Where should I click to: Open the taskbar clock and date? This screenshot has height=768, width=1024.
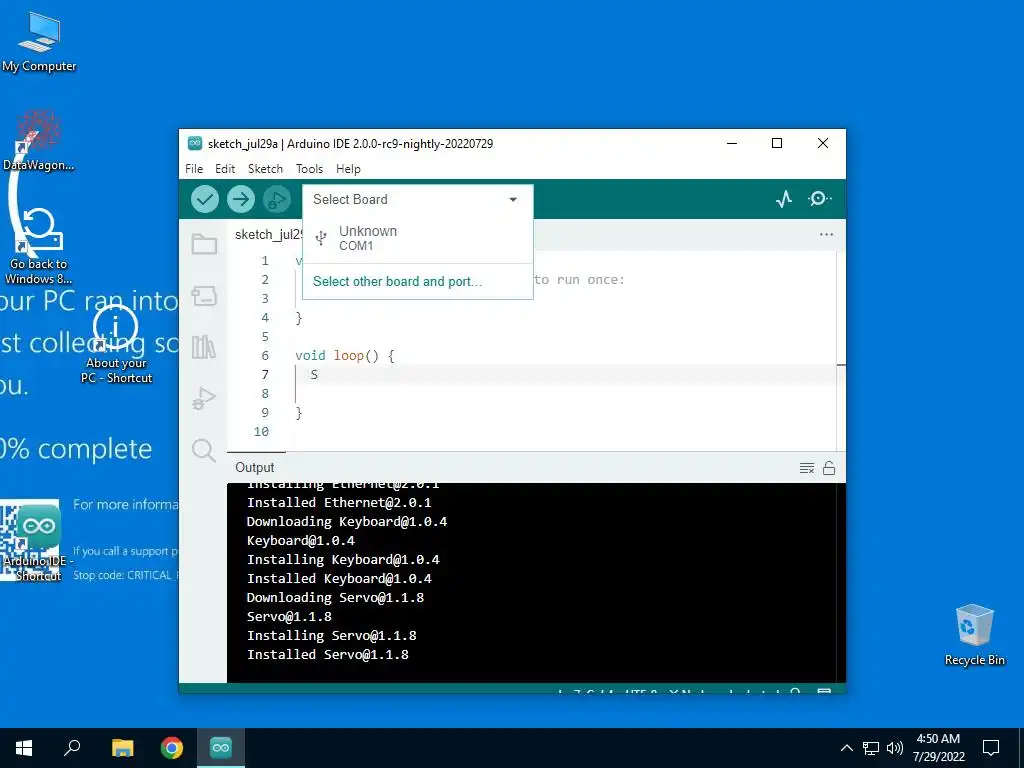pyautogui.click(x=938, y=748)
